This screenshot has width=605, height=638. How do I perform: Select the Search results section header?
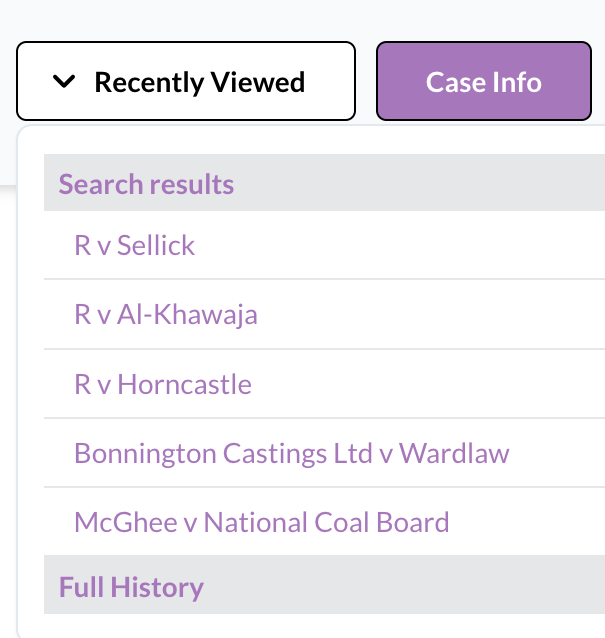146,184
